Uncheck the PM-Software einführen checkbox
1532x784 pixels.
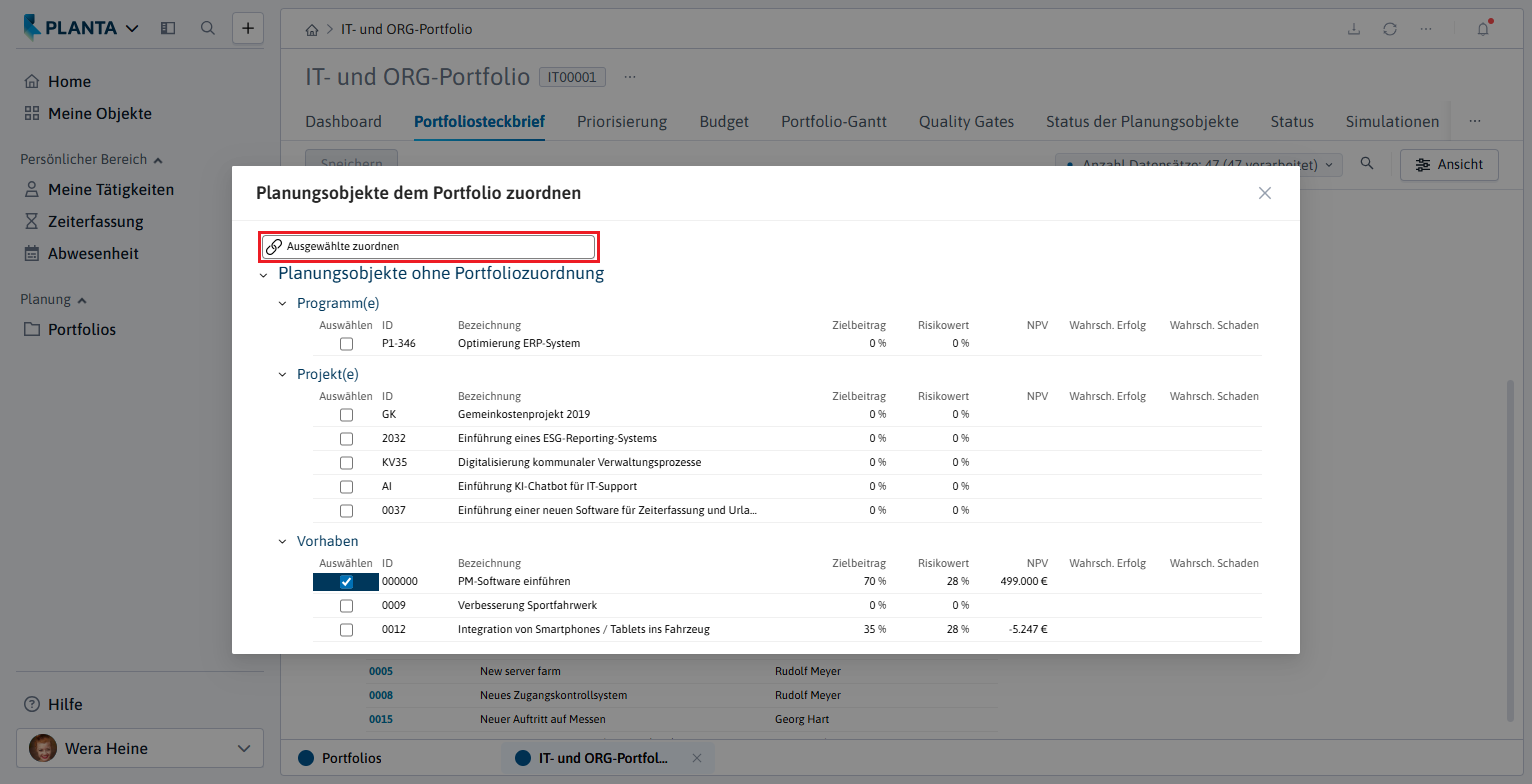click(346, 582)
